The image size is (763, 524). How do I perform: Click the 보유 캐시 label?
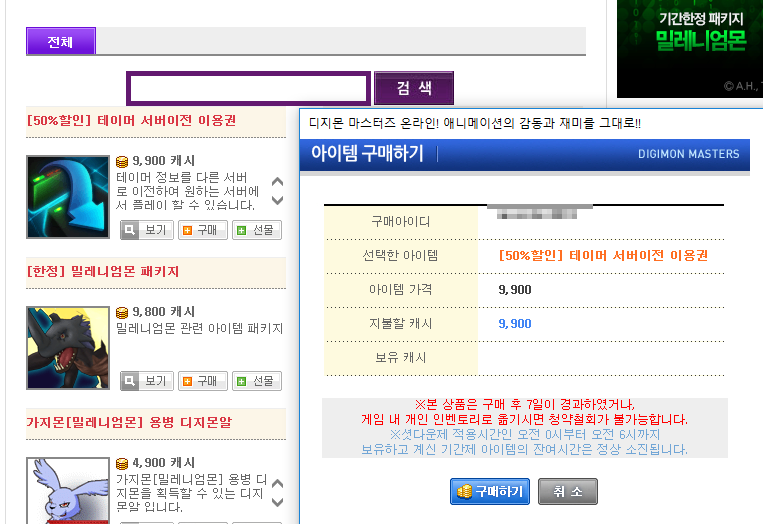(400, 358)
